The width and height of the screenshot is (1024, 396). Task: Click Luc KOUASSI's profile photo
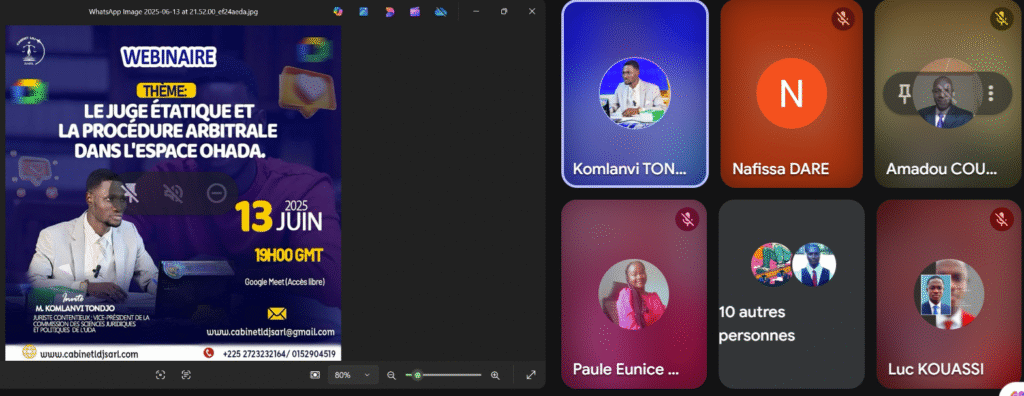click(x=948, y=294)
